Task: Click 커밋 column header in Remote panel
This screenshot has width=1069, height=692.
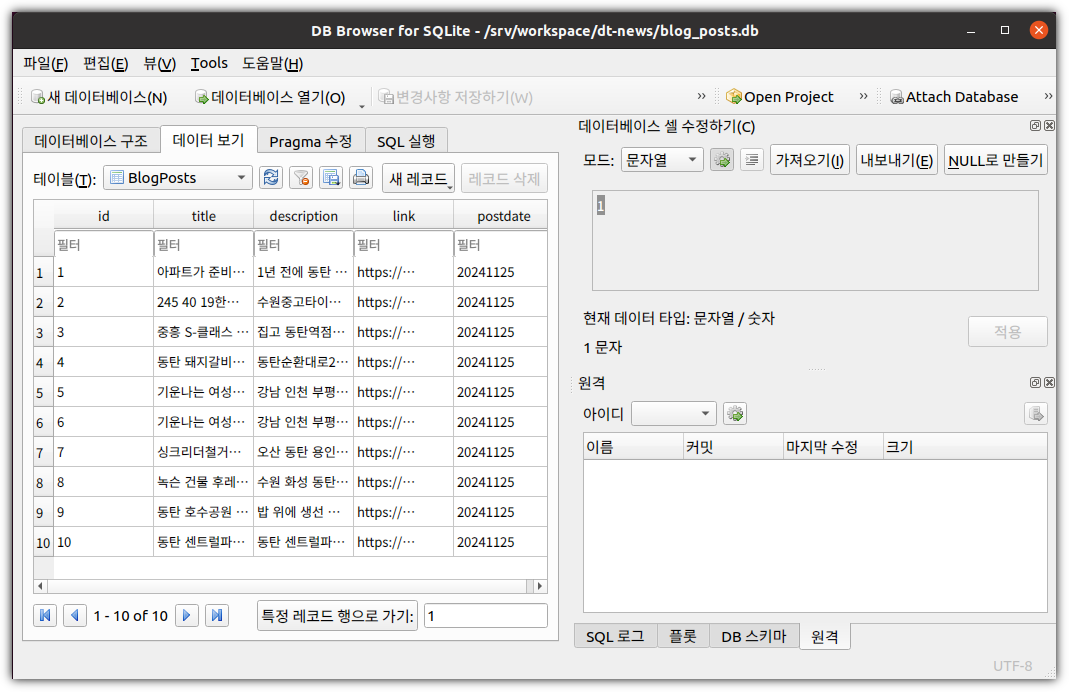Action: [x=734, y=447]
